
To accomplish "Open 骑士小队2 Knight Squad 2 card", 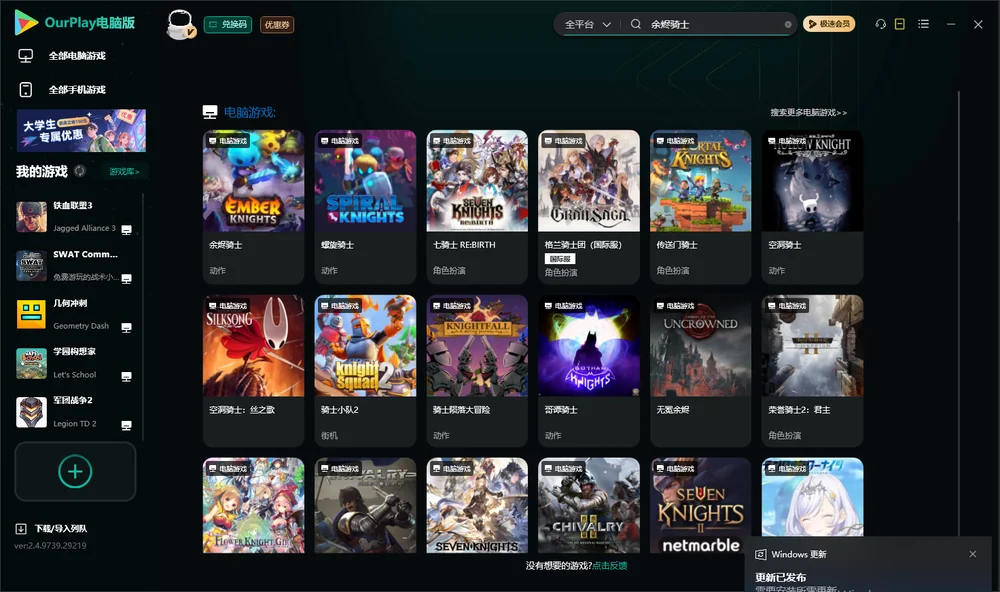I will click(365, 371).
